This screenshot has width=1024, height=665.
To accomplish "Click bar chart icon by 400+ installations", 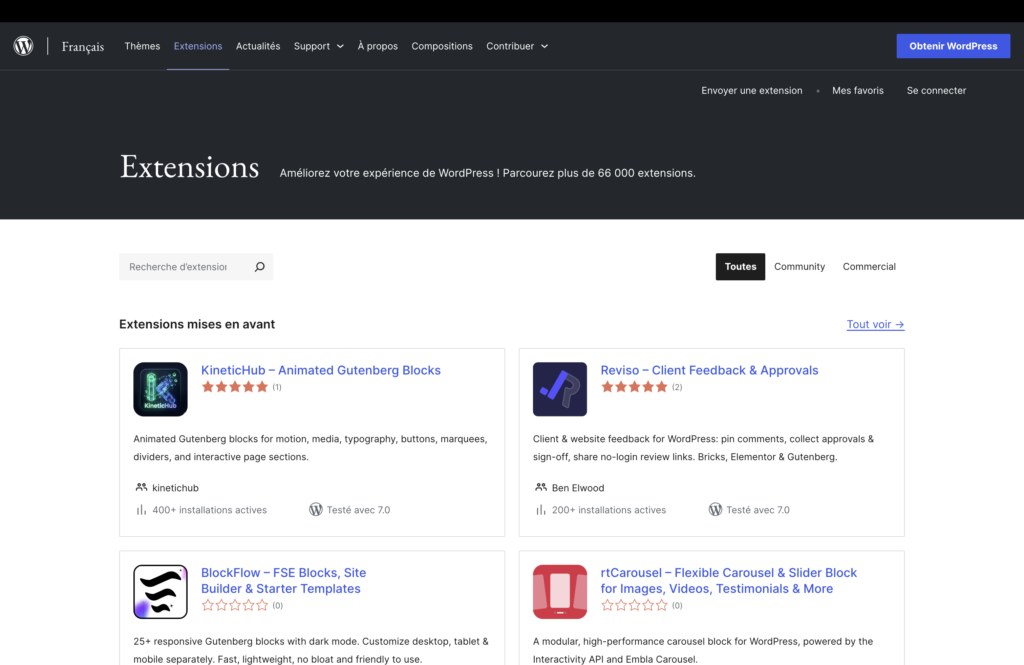I will pos(141,510).
